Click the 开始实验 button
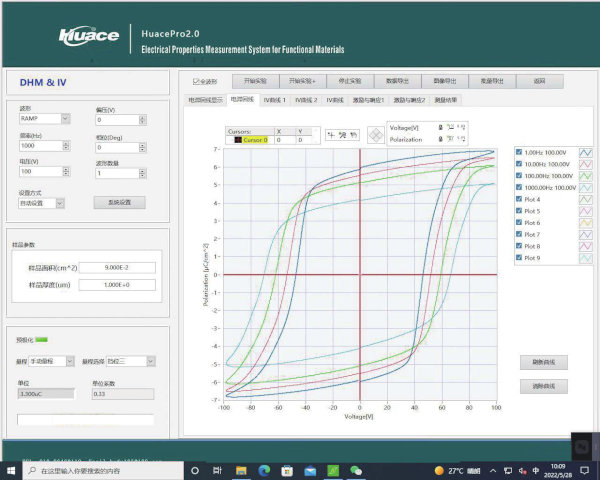Viewport: 600px width, 480px height. 255,81
